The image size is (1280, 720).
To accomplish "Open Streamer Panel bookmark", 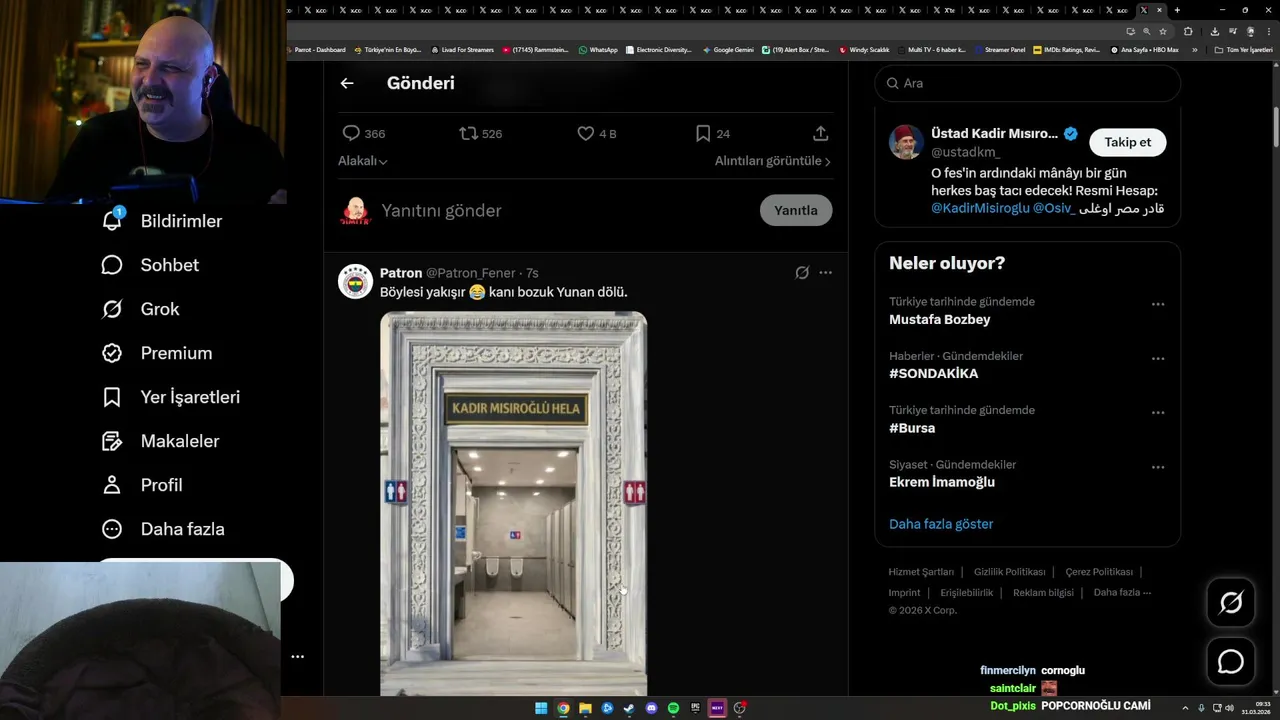I will 1000,50.
